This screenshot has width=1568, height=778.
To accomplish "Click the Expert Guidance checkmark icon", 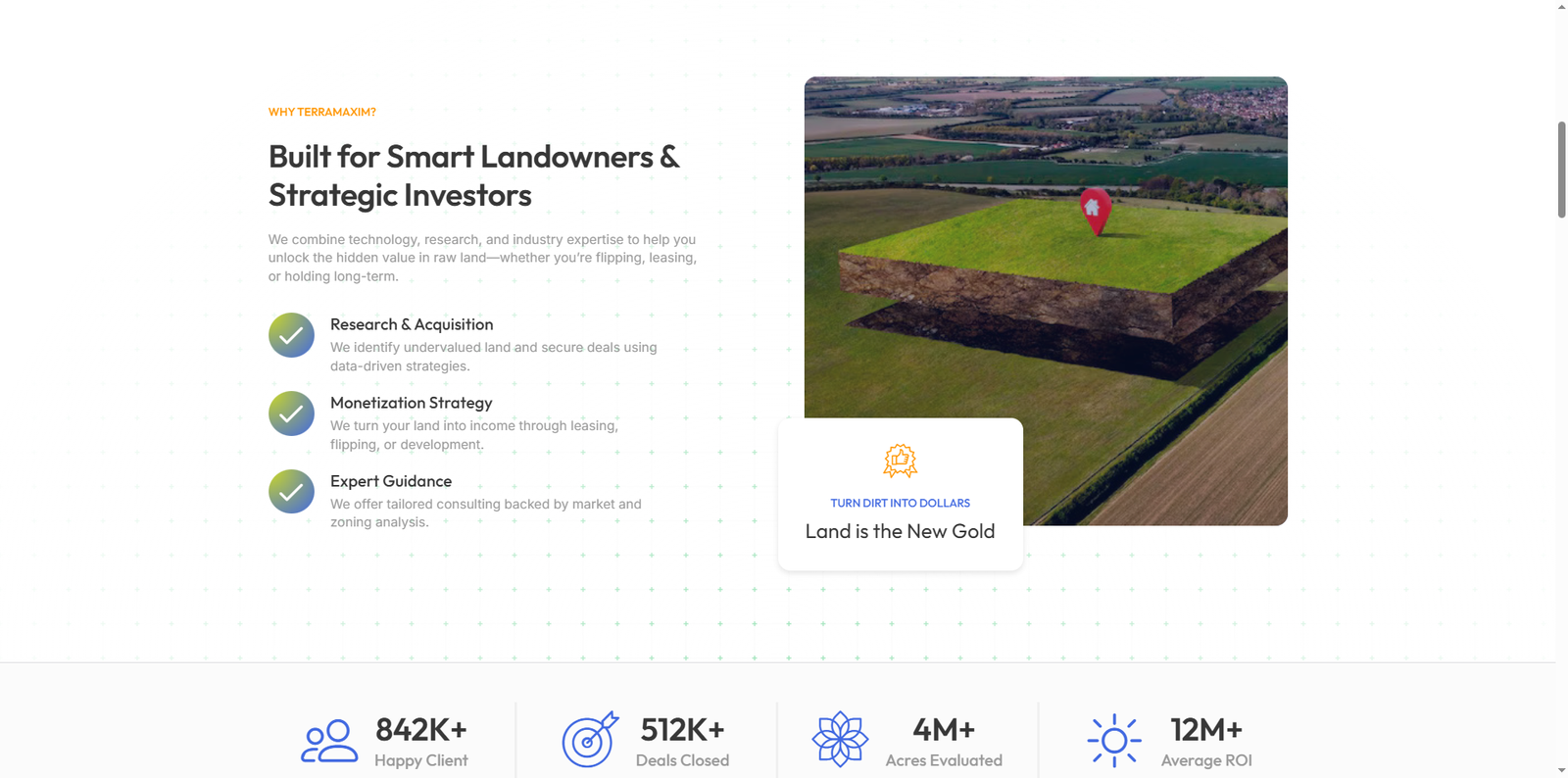I will [x=291, y=492].
